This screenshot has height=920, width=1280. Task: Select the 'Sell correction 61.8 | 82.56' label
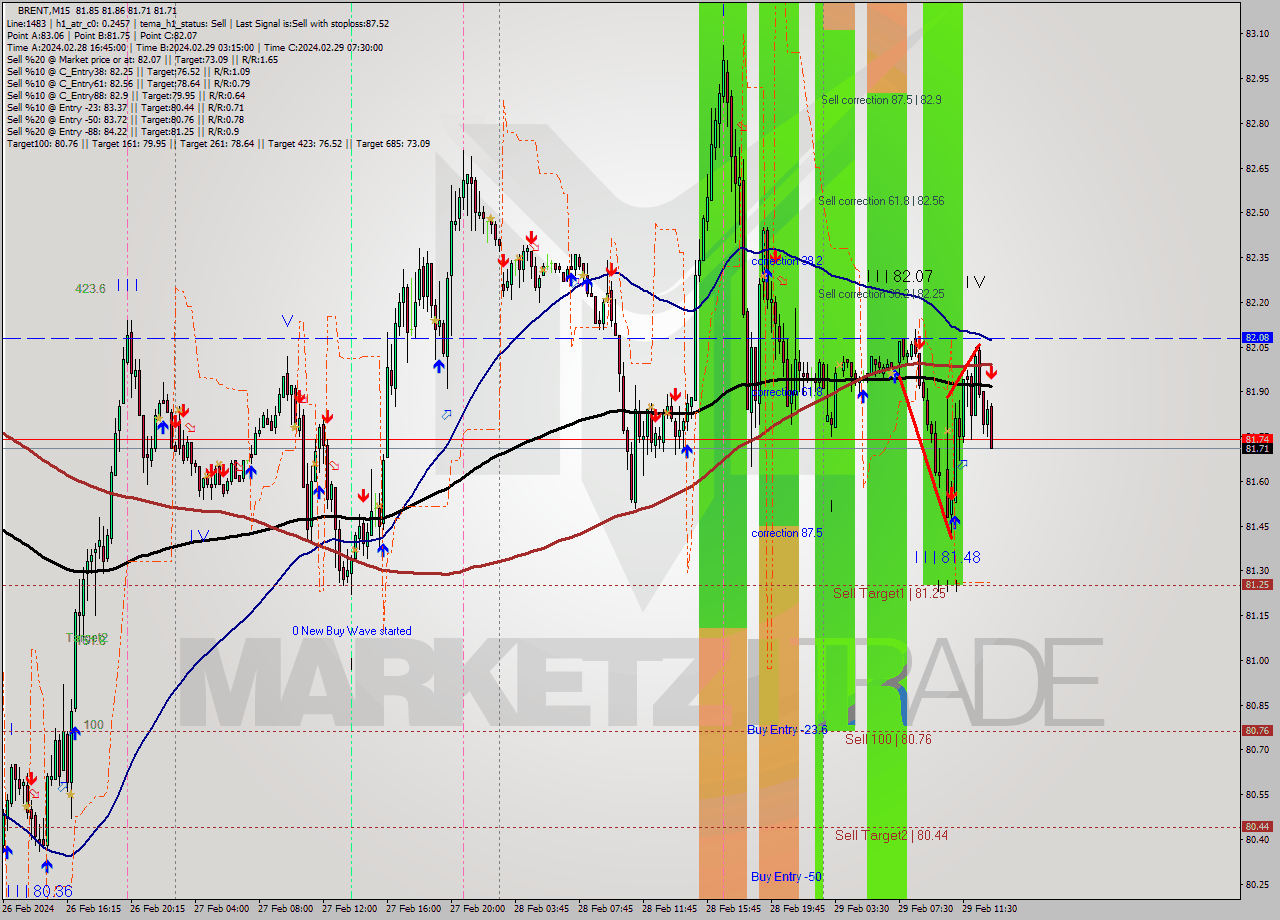pyautogui.click(x=881, y=201)
